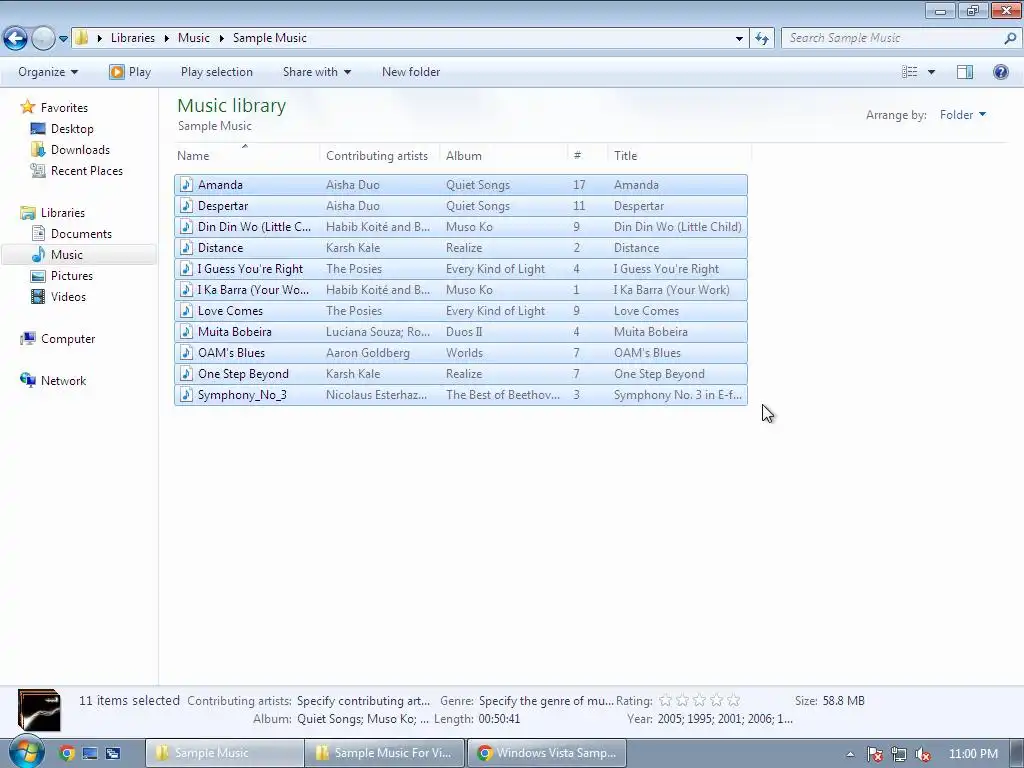The height and width of the screenshot is (768, 1024).
Task: Launch Chrome from the taskbar quick launch
Action: tap(67, 753)
